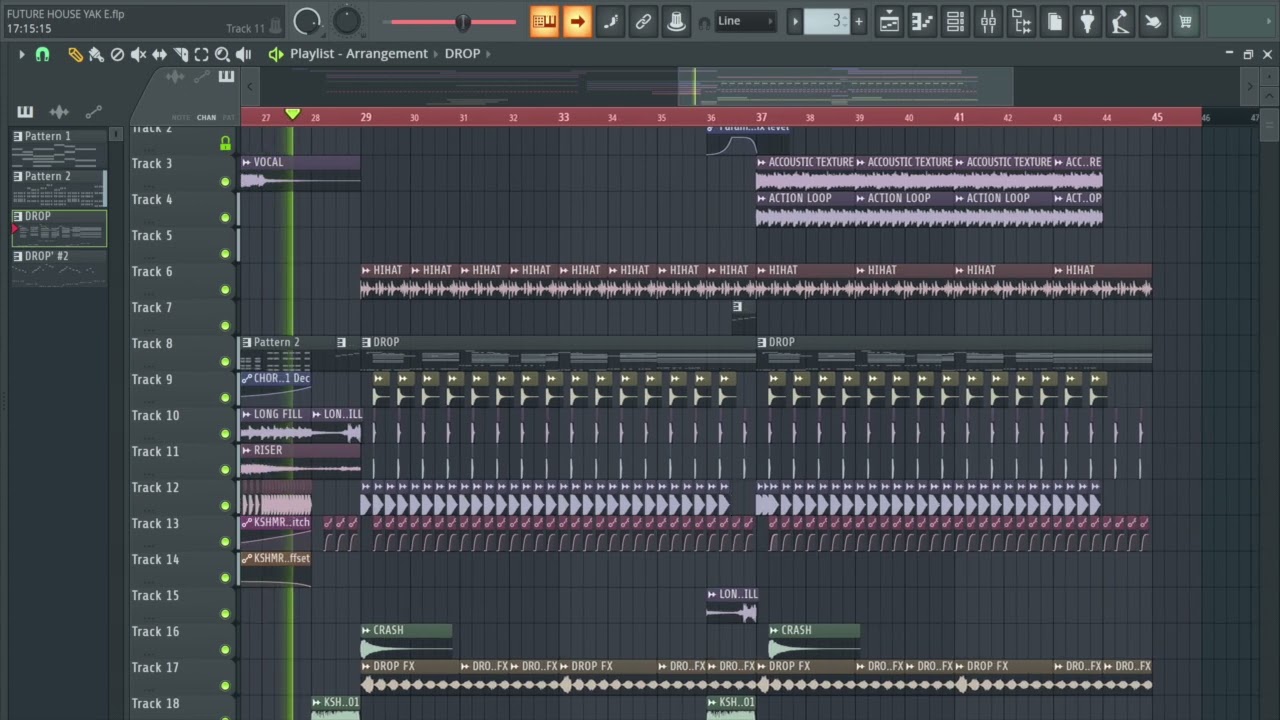This screenshot has width=1280, height=720.
Task: Click the tempo tapper icon
Action: click(1120, 21)
